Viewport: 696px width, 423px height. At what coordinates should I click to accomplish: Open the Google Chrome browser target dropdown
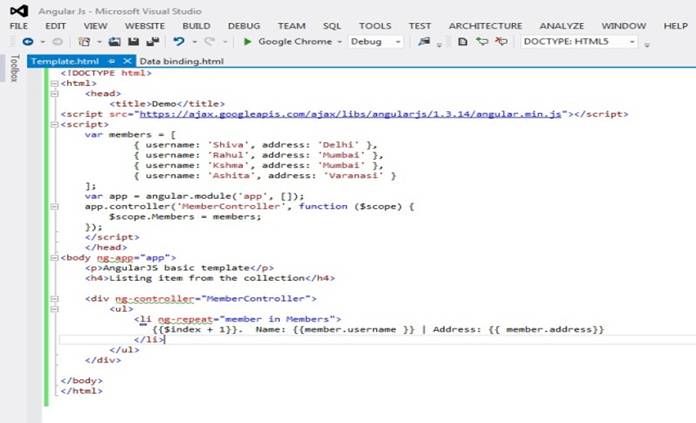[340, 42]
